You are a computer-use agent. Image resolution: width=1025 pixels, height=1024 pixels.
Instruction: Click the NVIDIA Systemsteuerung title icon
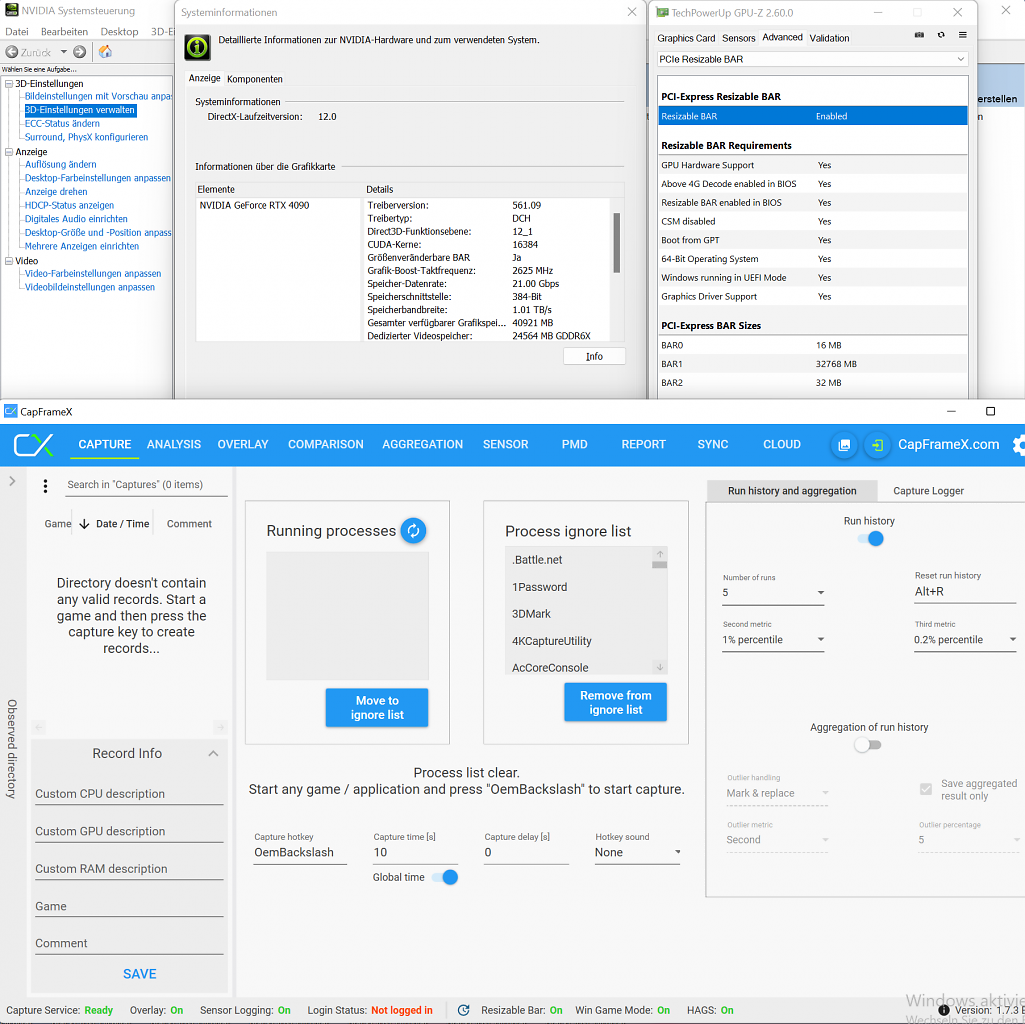(x=11, y=10)
